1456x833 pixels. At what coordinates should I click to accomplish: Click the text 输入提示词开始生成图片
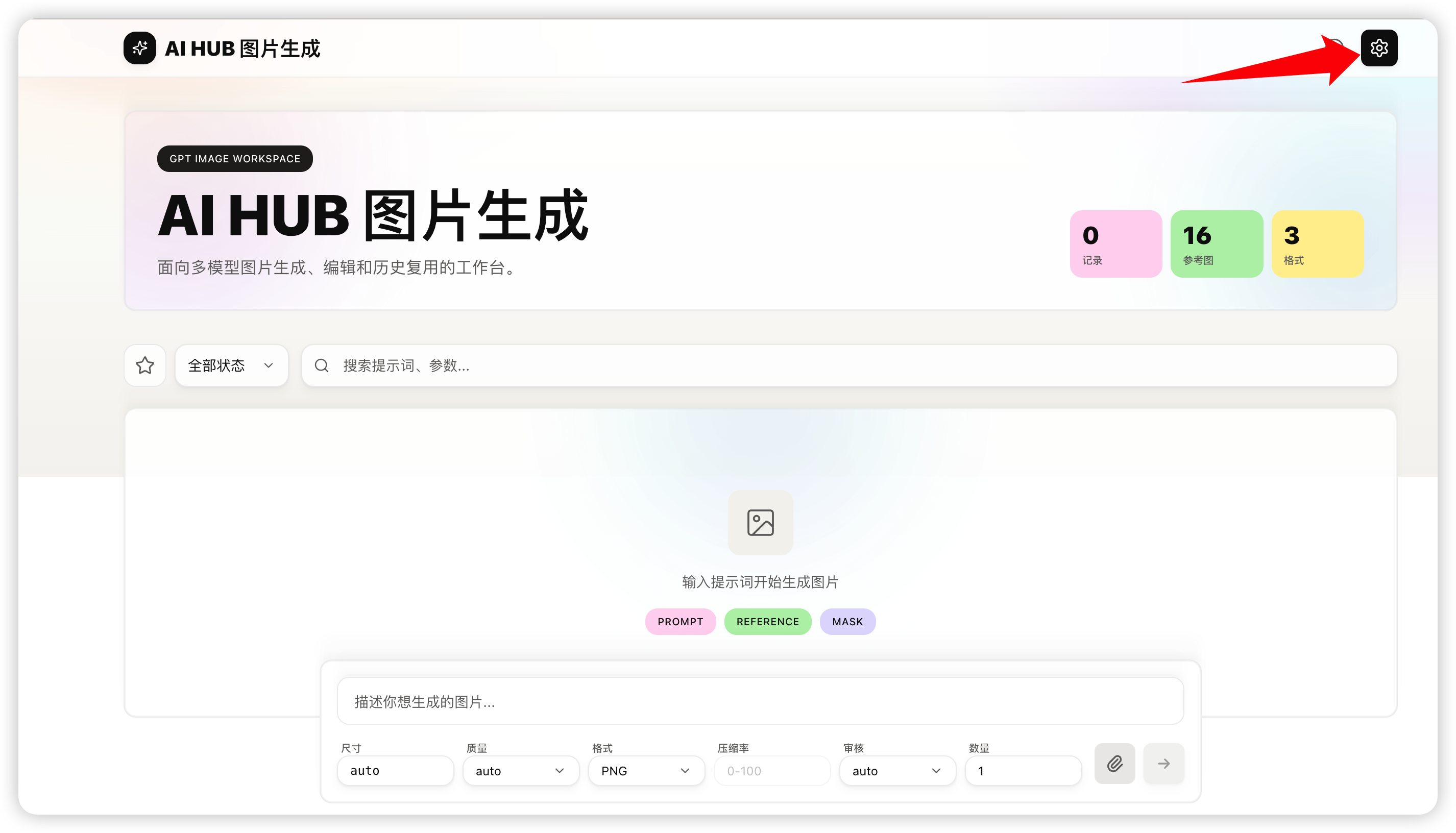pos(760,582)
